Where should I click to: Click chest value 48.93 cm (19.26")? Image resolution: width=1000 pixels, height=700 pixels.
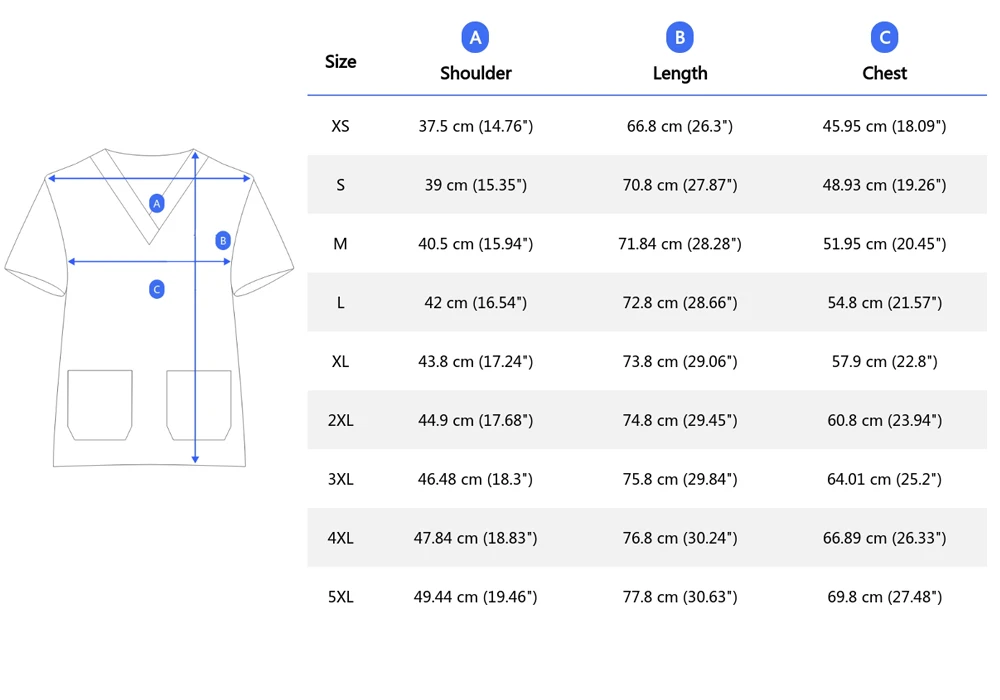pyautogui.click(x=884, y=185)
